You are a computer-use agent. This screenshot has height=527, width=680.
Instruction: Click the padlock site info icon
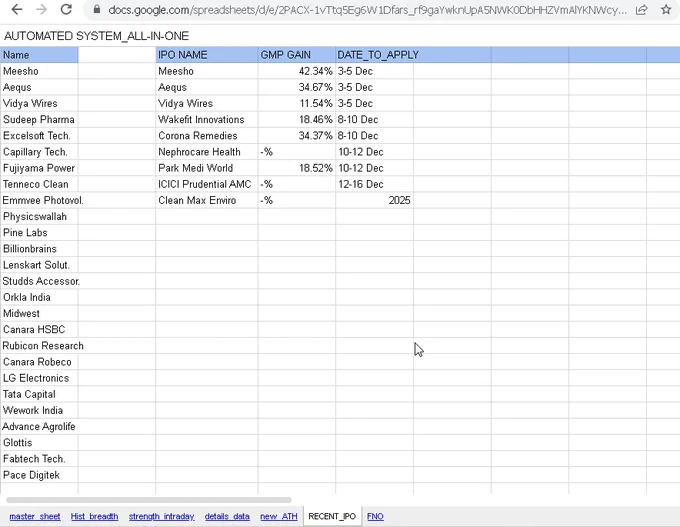click(x=97, y=10)
